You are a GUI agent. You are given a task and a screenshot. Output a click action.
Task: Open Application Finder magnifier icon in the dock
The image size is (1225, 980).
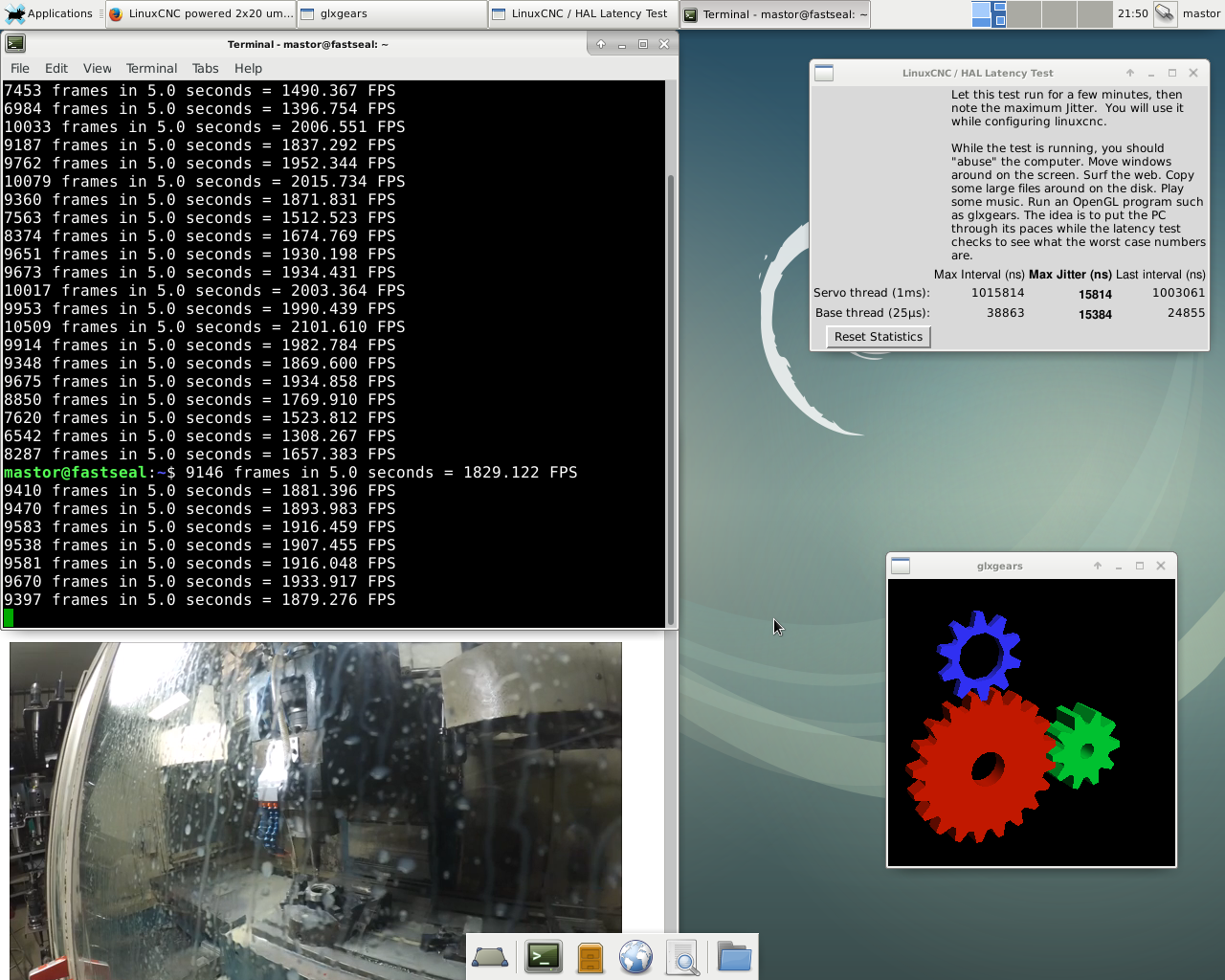point(683,957)
